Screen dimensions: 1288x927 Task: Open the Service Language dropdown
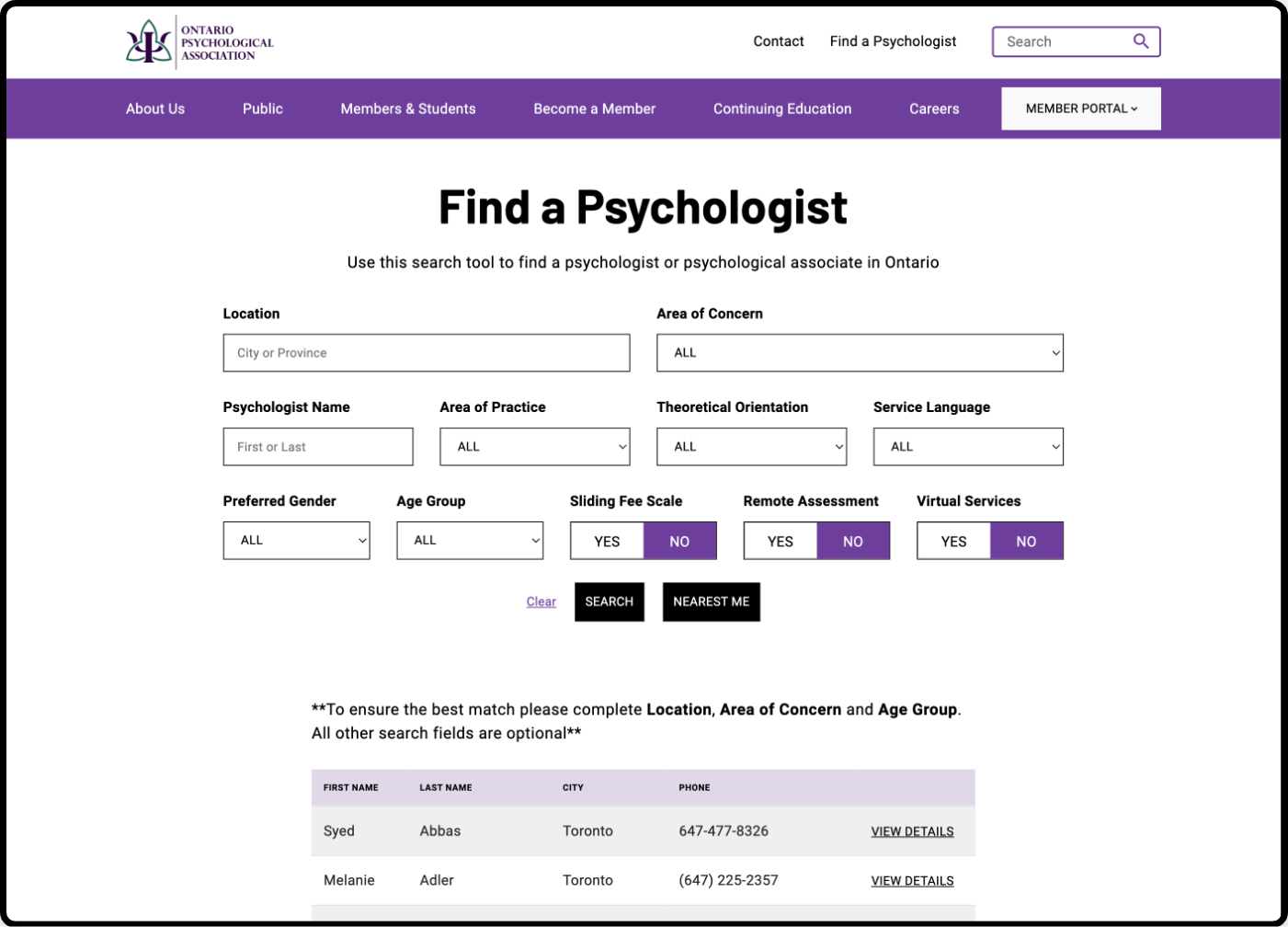968,446
